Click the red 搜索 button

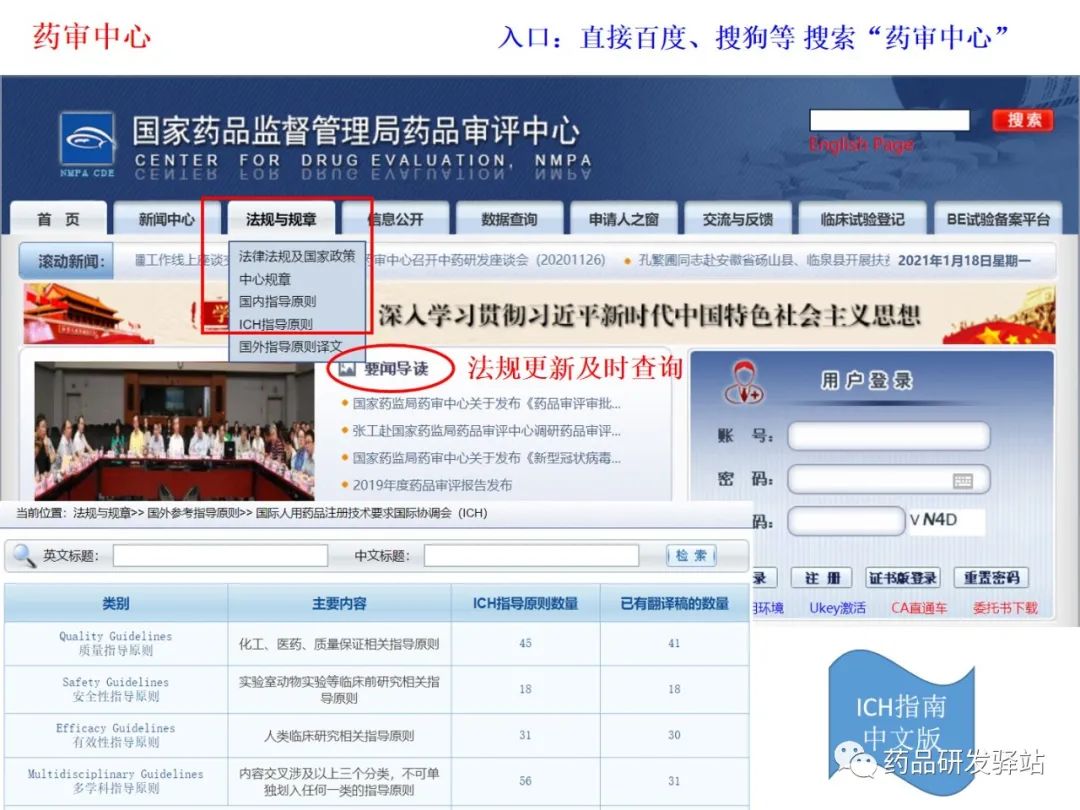click(x=1024, y=120)
